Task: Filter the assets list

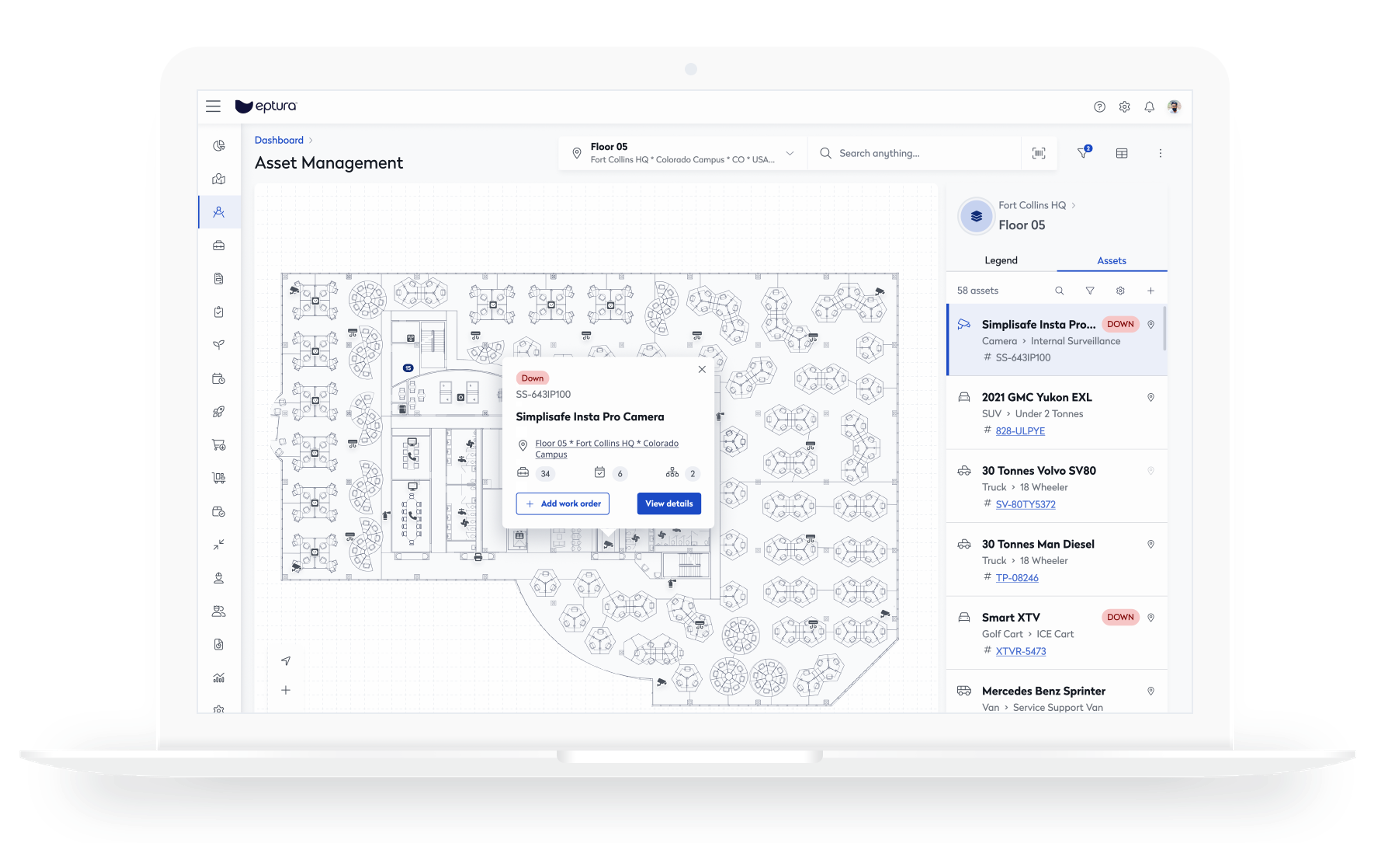Action: click(x=1090, y=291)
